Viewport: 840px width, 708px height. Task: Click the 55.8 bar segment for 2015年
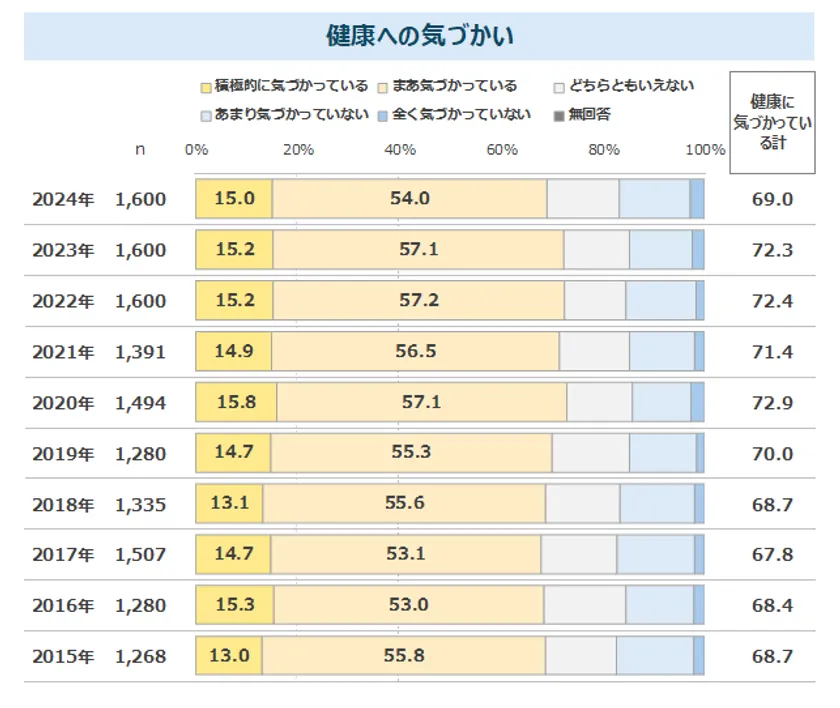click(x=404, y=657)
